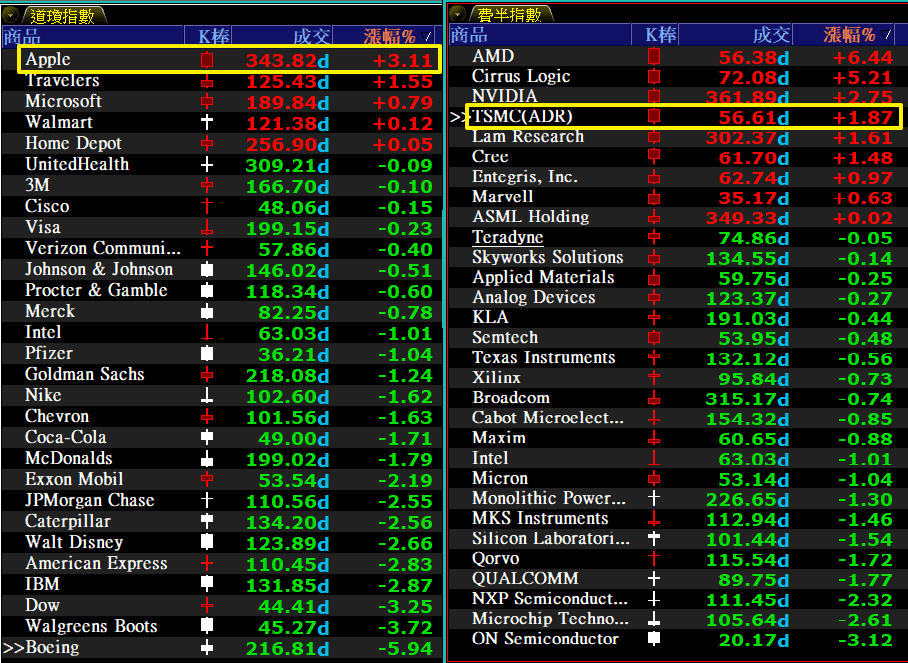
Task: Select the Nike row name
Action: [x=43, y=395]
